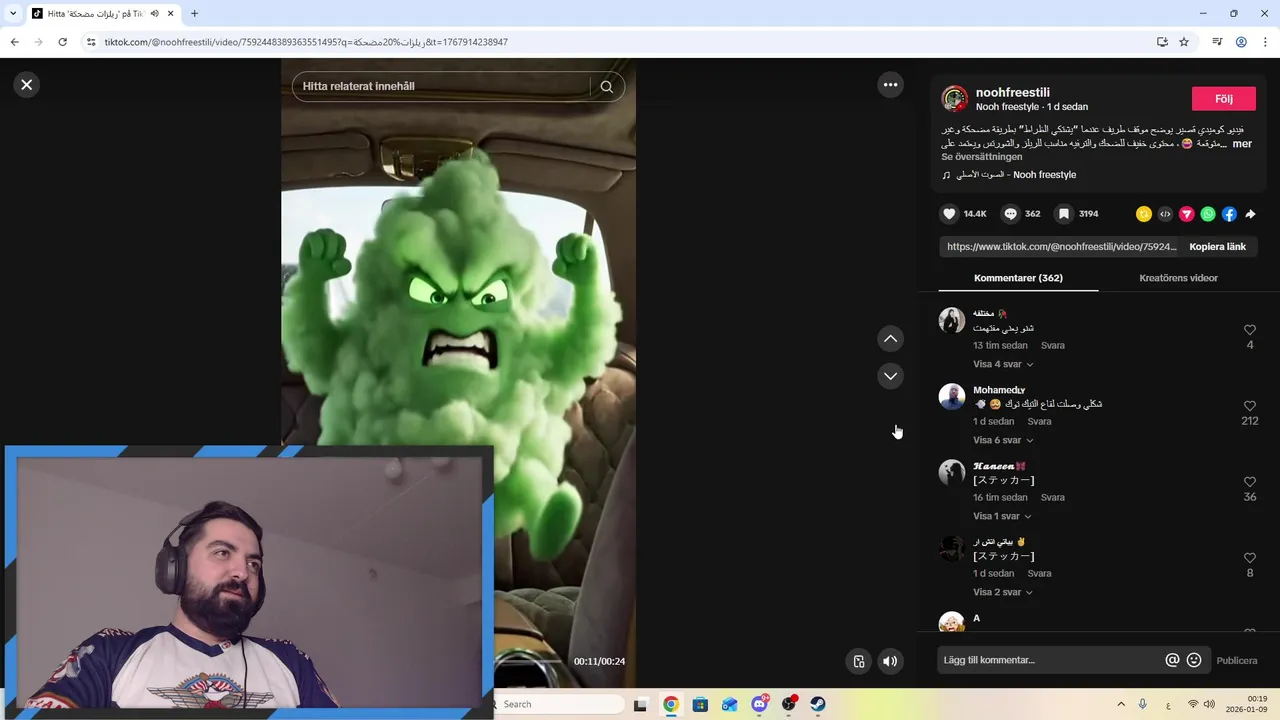The width and height of the screenshot is (1280, 720).
Task: Click the search magnifier in related content bar
Action: [x=607, y=87]
